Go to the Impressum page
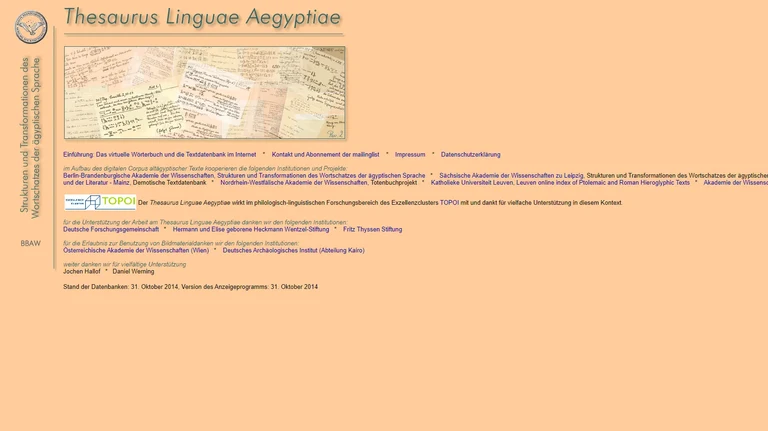This screenshot has height=431, width=768. [x=410, y=155]
